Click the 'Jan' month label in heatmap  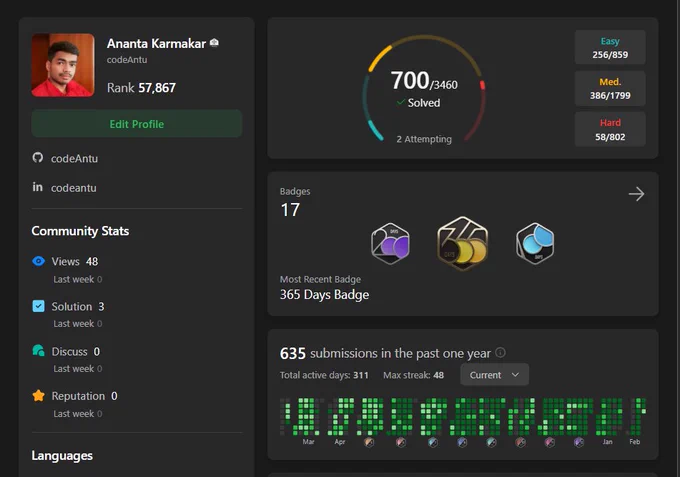tap(608, 442)
